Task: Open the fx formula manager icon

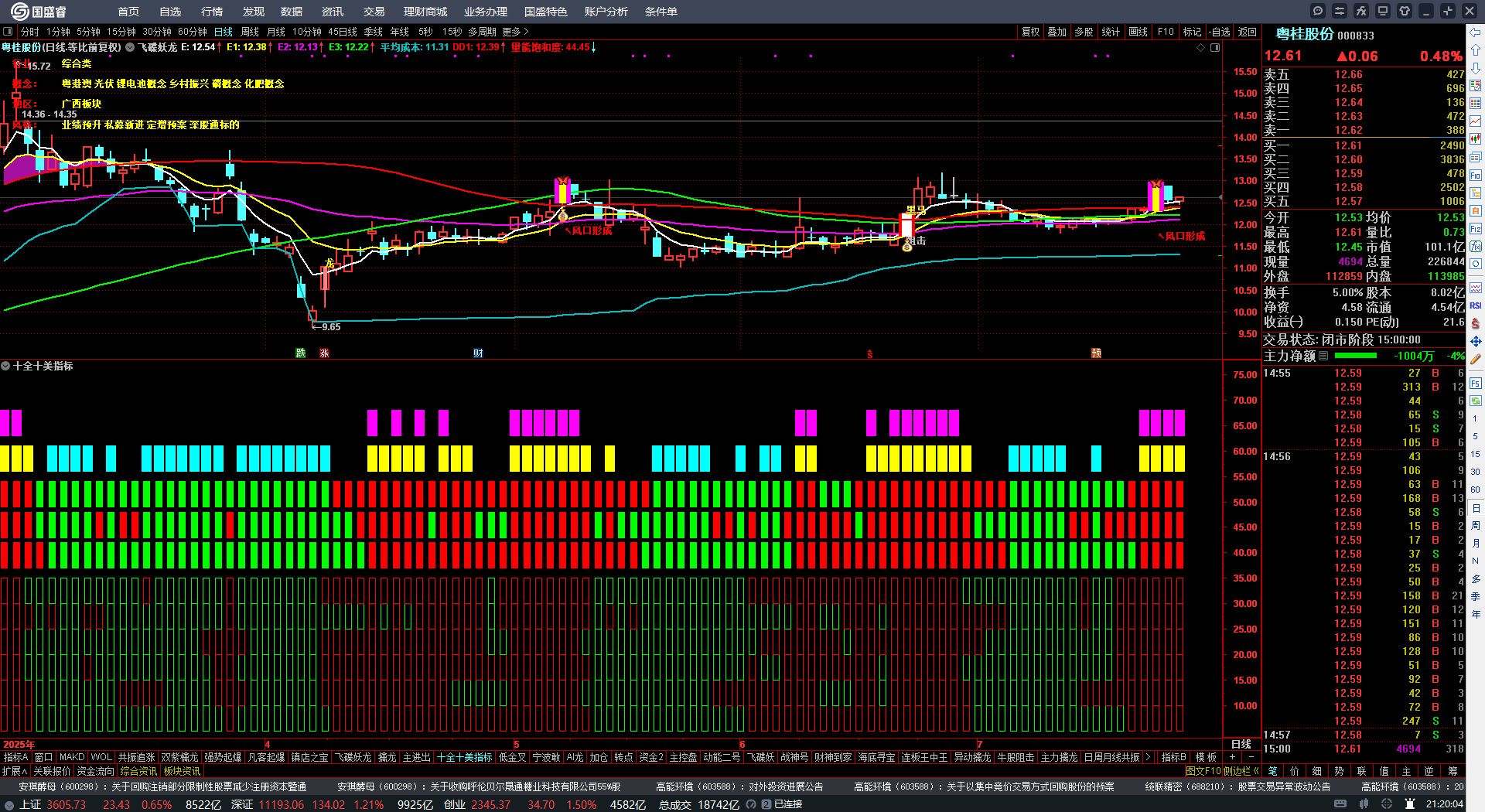Action: point(1361,11)
